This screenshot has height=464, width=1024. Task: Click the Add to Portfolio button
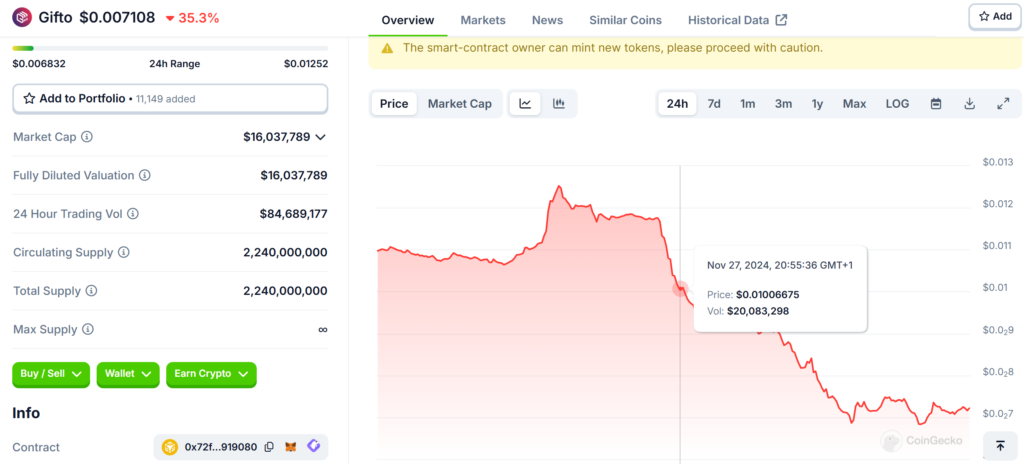coord(170,99)
